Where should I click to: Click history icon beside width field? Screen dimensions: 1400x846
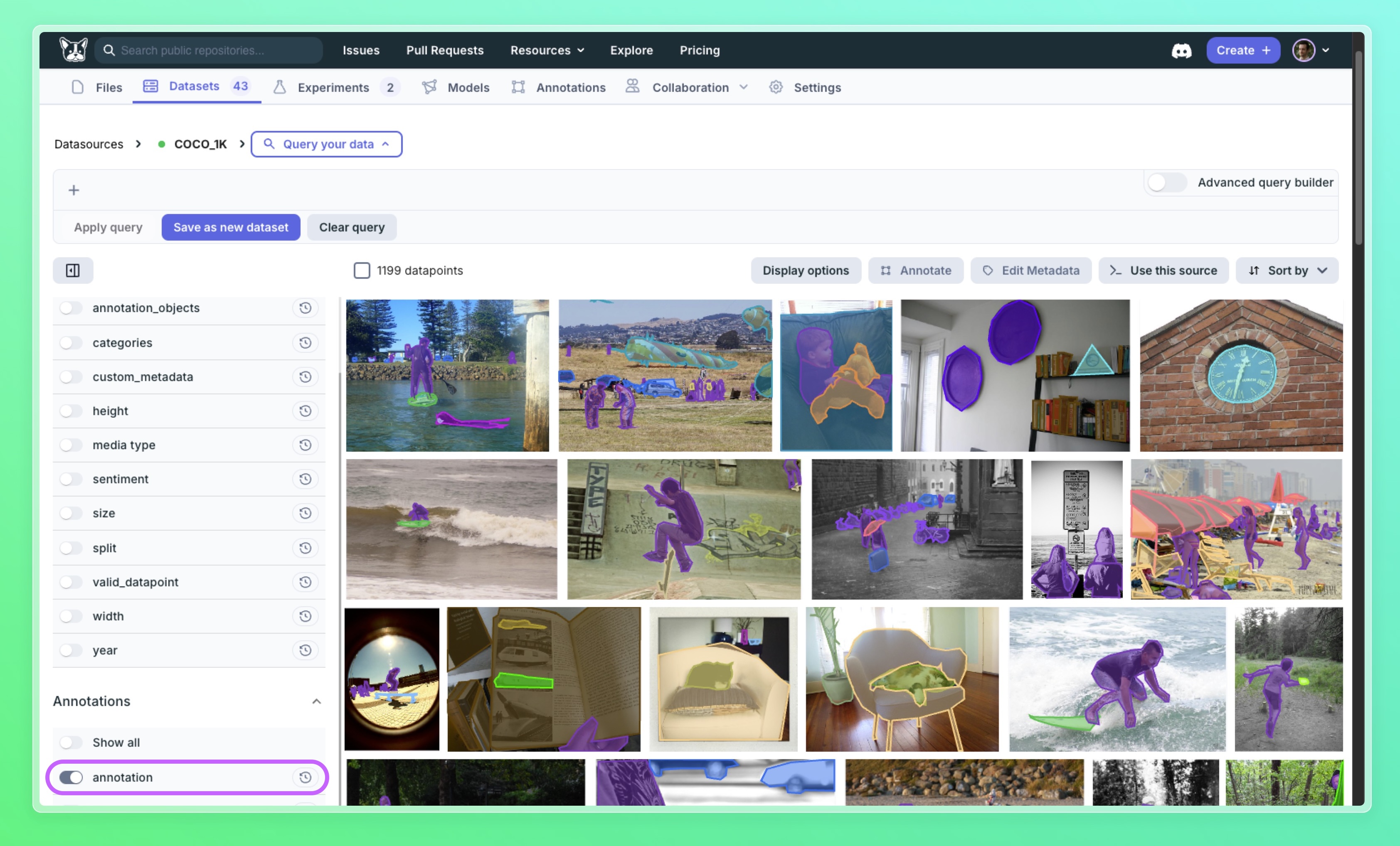point(305,616)
